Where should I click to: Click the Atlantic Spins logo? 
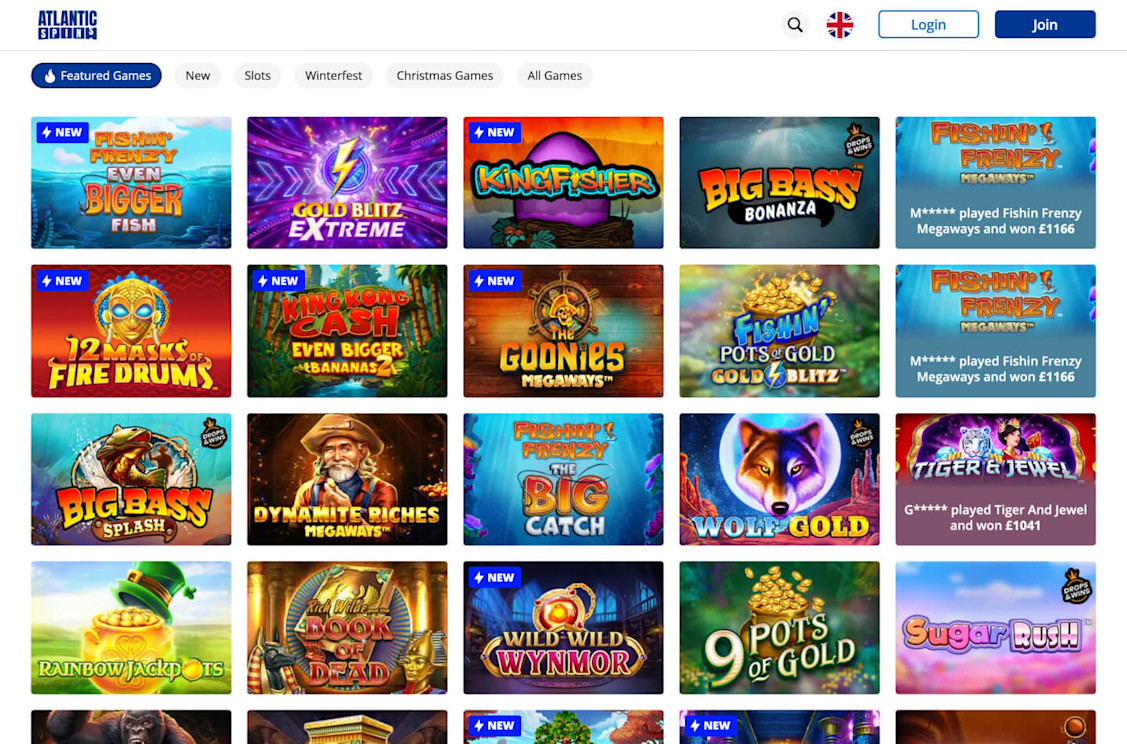tap(68, 24)
